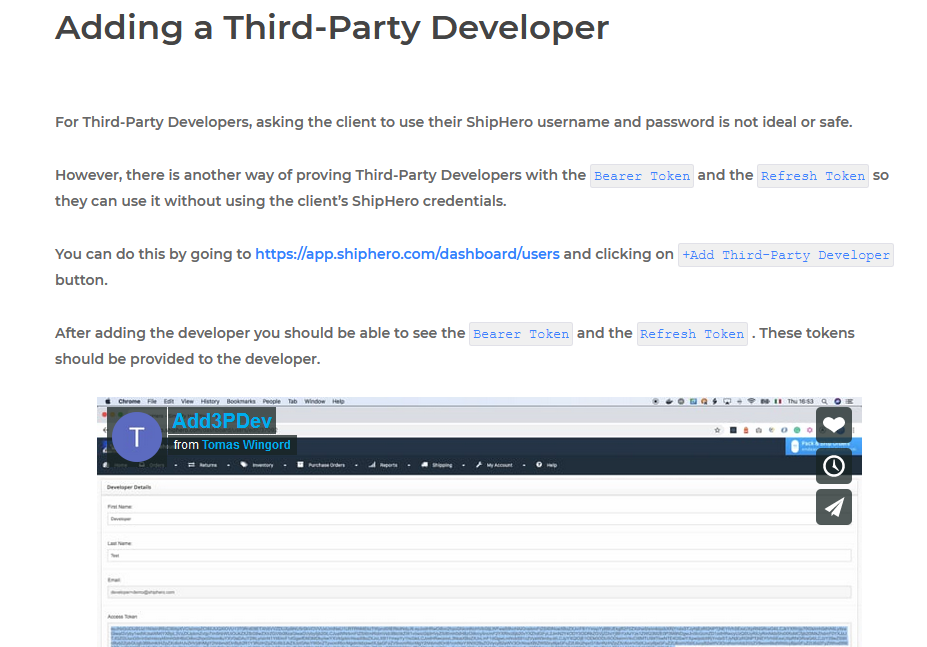Screen dimensions: 927x647
Task: Click the Last Name field in video
Action: 478,556
